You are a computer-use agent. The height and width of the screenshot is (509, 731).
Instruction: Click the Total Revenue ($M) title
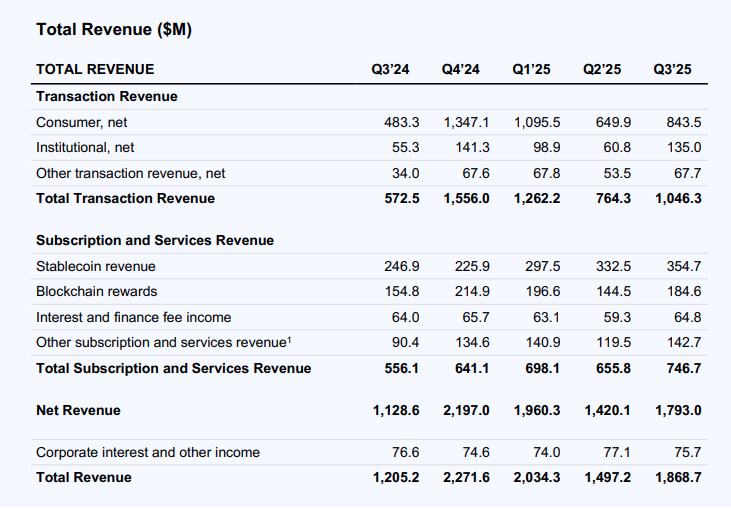tap(113, 30)
